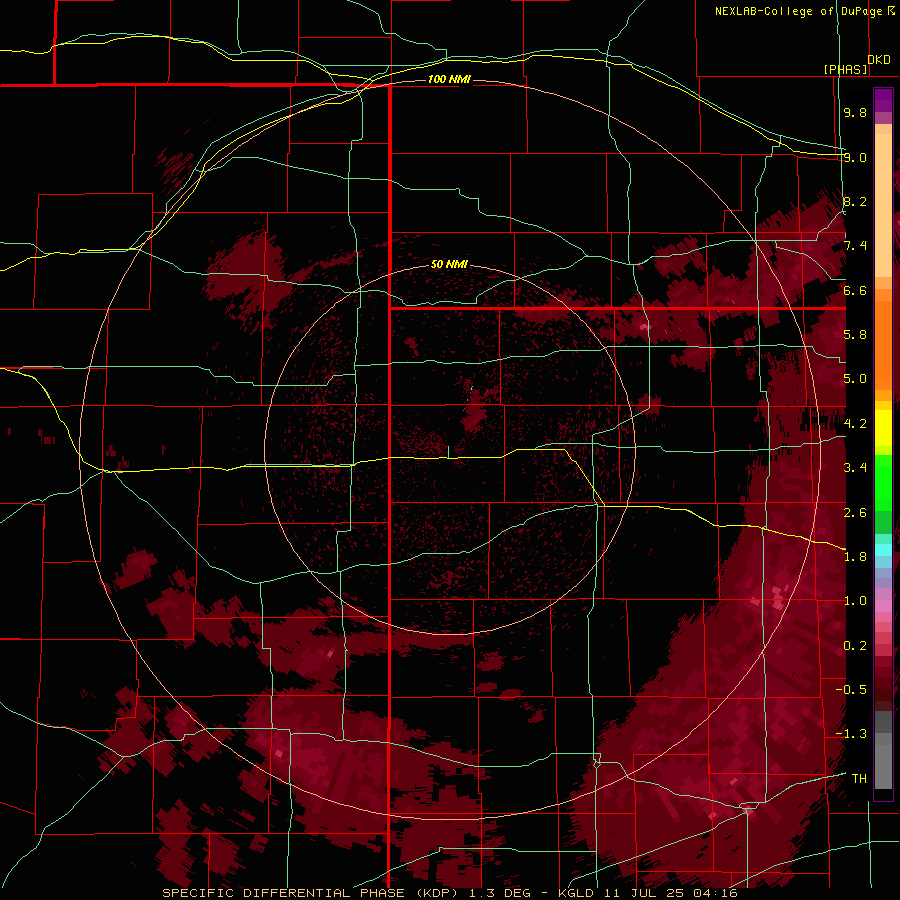
Task: Click the -0.5 legend value
Action: tap(851, 690)
